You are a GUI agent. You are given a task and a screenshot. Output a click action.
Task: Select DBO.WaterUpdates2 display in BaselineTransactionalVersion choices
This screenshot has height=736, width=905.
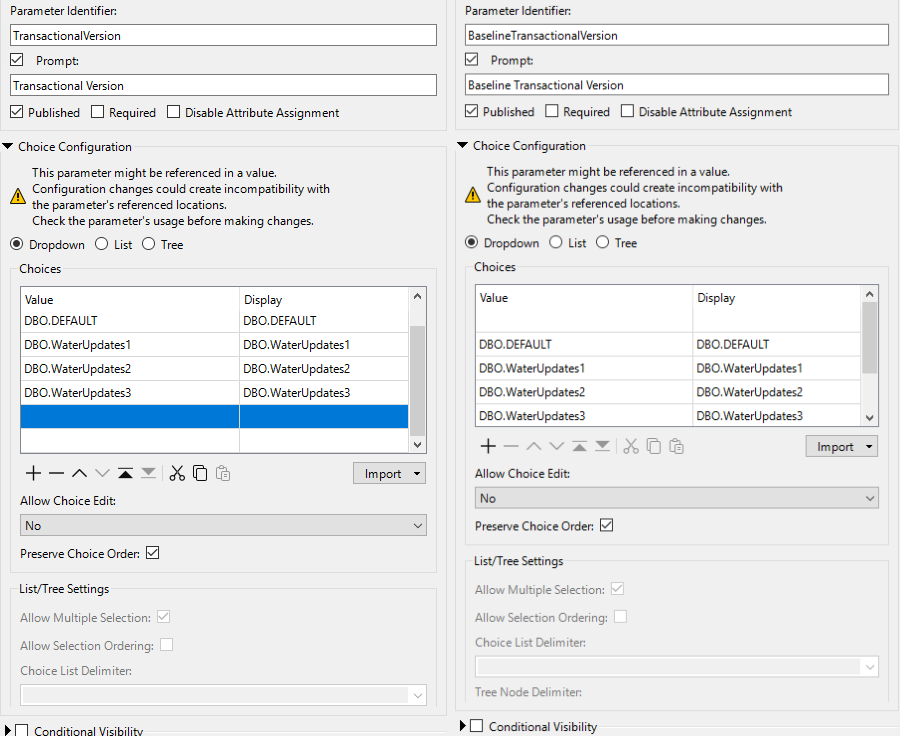coord(776,392)
